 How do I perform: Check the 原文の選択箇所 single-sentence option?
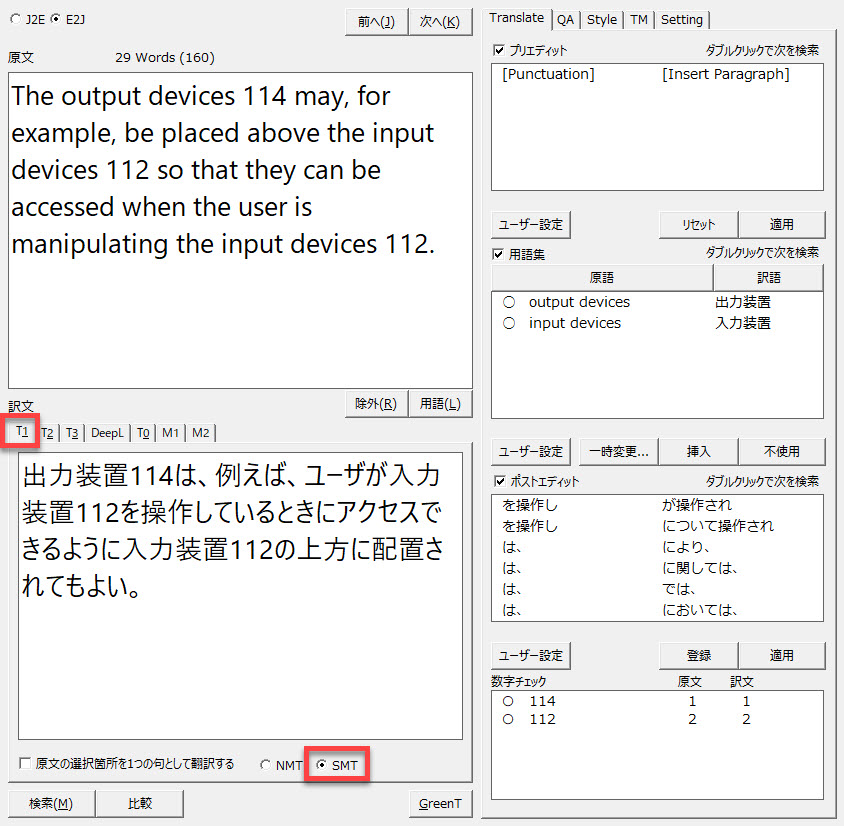tap(25, 764)
